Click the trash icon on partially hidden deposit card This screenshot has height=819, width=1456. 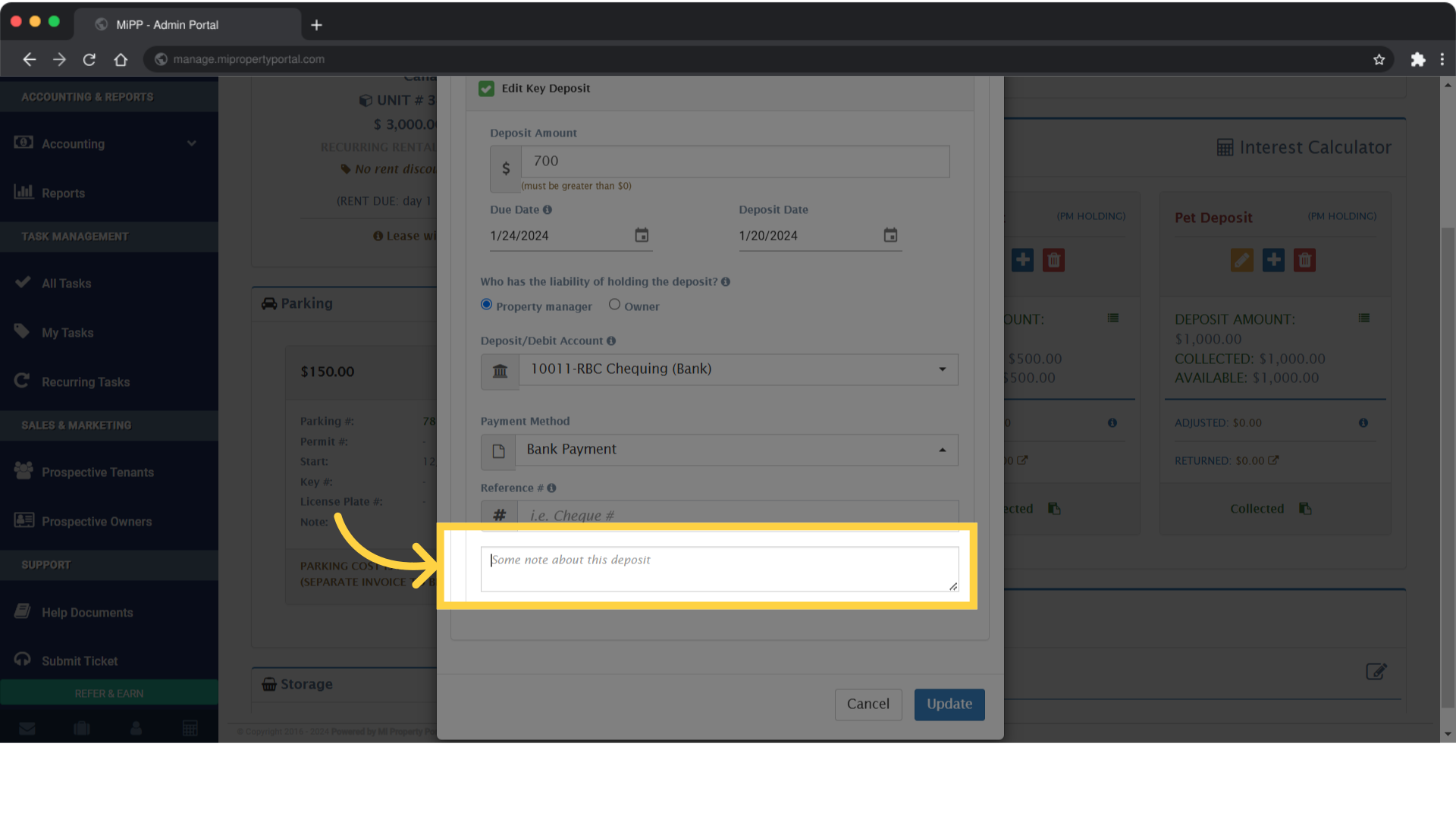[1053, 261]
